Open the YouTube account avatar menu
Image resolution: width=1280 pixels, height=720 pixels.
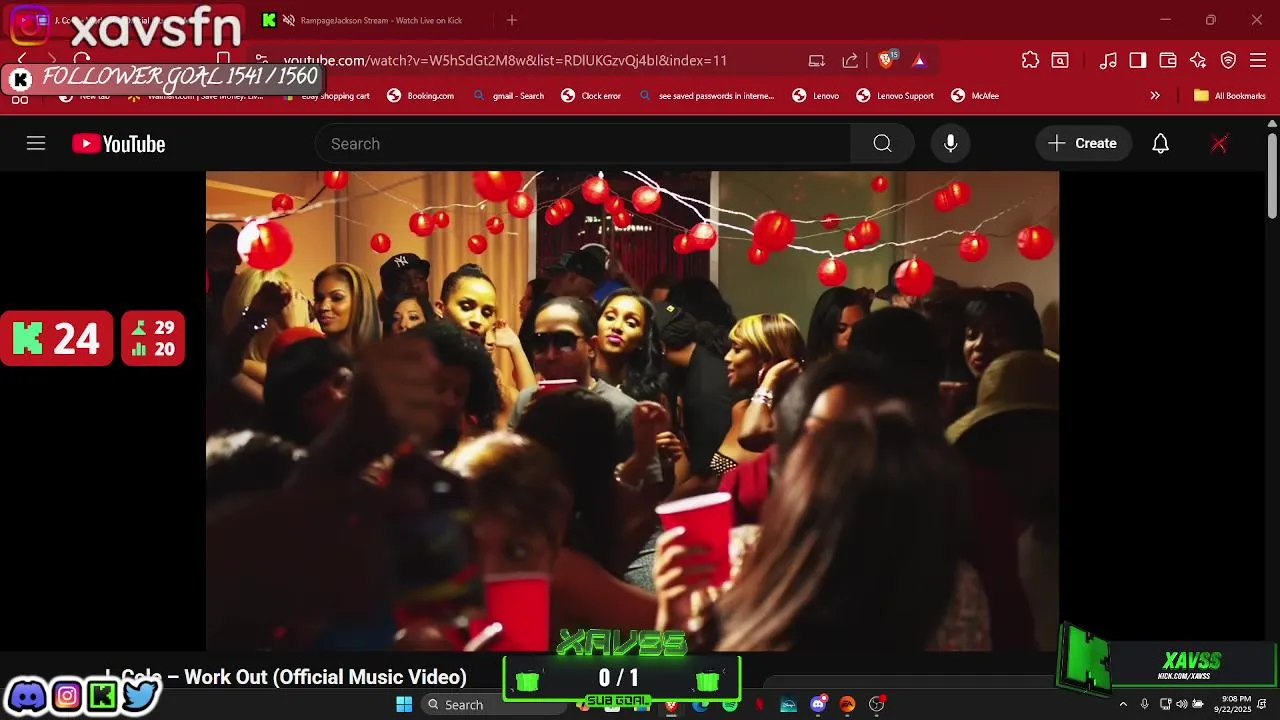coord(1219,144)
